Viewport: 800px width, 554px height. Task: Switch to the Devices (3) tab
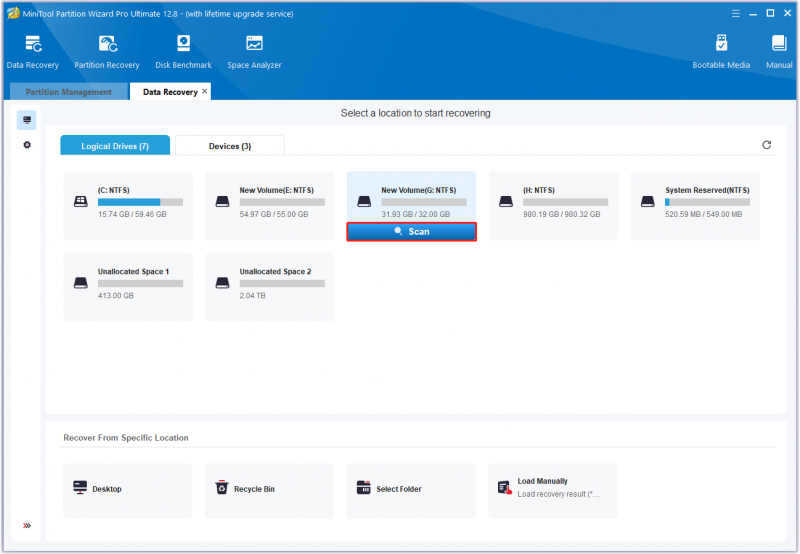pos(230,146)
